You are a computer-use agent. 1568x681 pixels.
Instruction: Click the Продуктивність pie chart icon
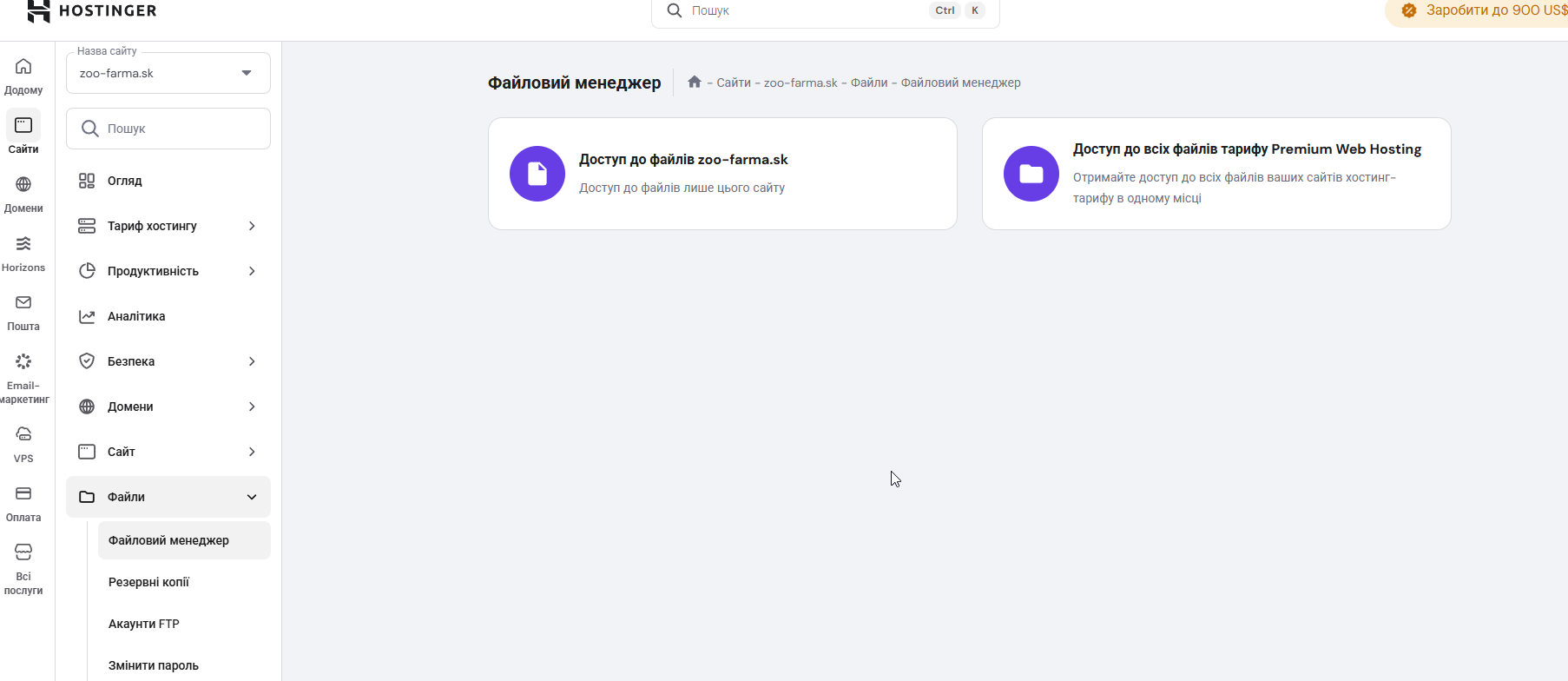87,271
